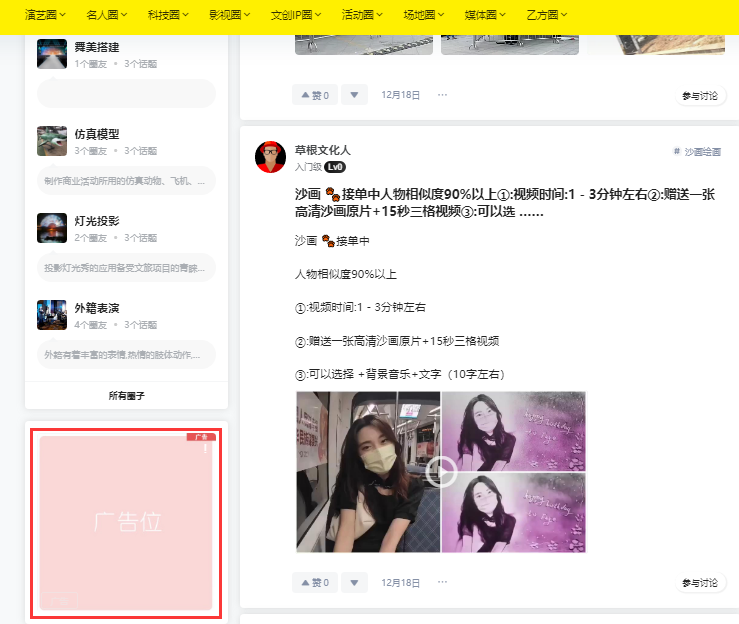This screenshot has height=624, width=739.
Task: Click the 灯光投影 circle thumbnail icon
Action: (52, 228)
